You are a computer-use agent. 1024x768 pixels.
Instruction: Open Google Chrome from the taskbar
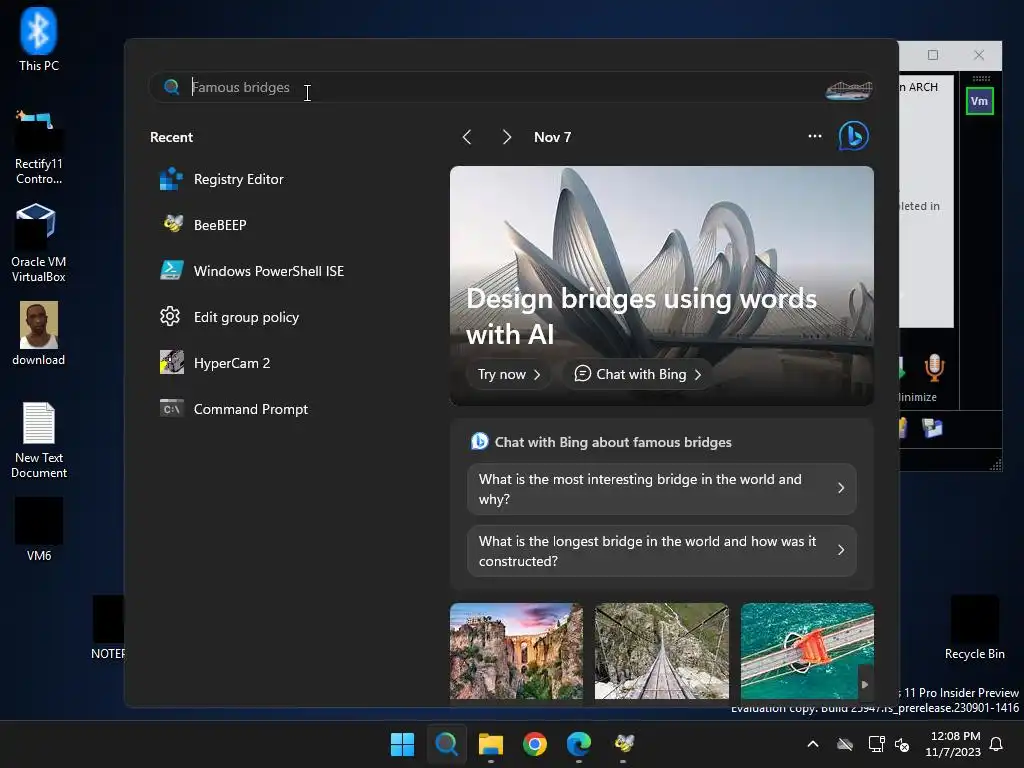(535, 744)
